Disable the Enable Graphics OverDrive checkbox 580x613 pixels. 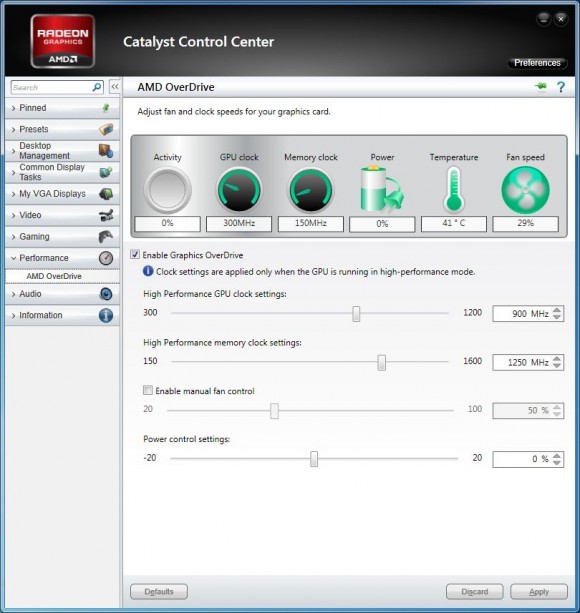pyautogui.click(x=135, y=255)
